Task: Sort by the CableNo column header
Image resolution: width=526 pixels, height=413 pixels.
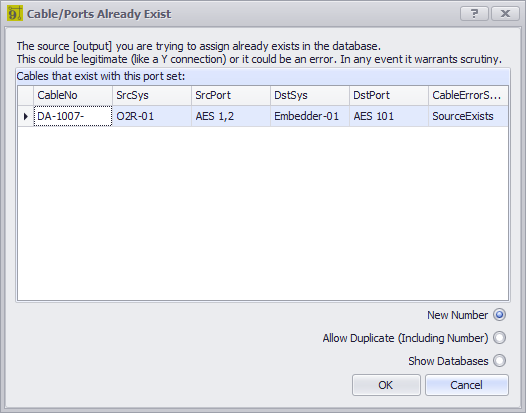Action: [73, 95]
